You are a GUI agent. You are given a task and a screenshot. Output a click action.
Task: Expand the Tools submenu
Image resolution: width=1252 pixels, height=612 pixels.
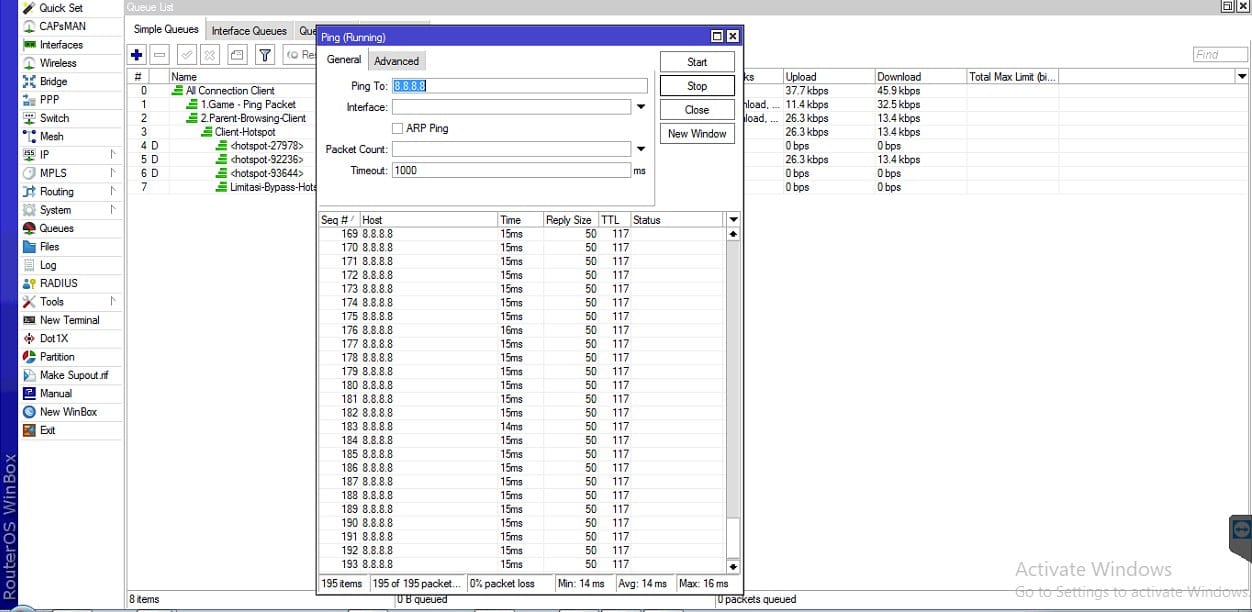coord(113,302)
